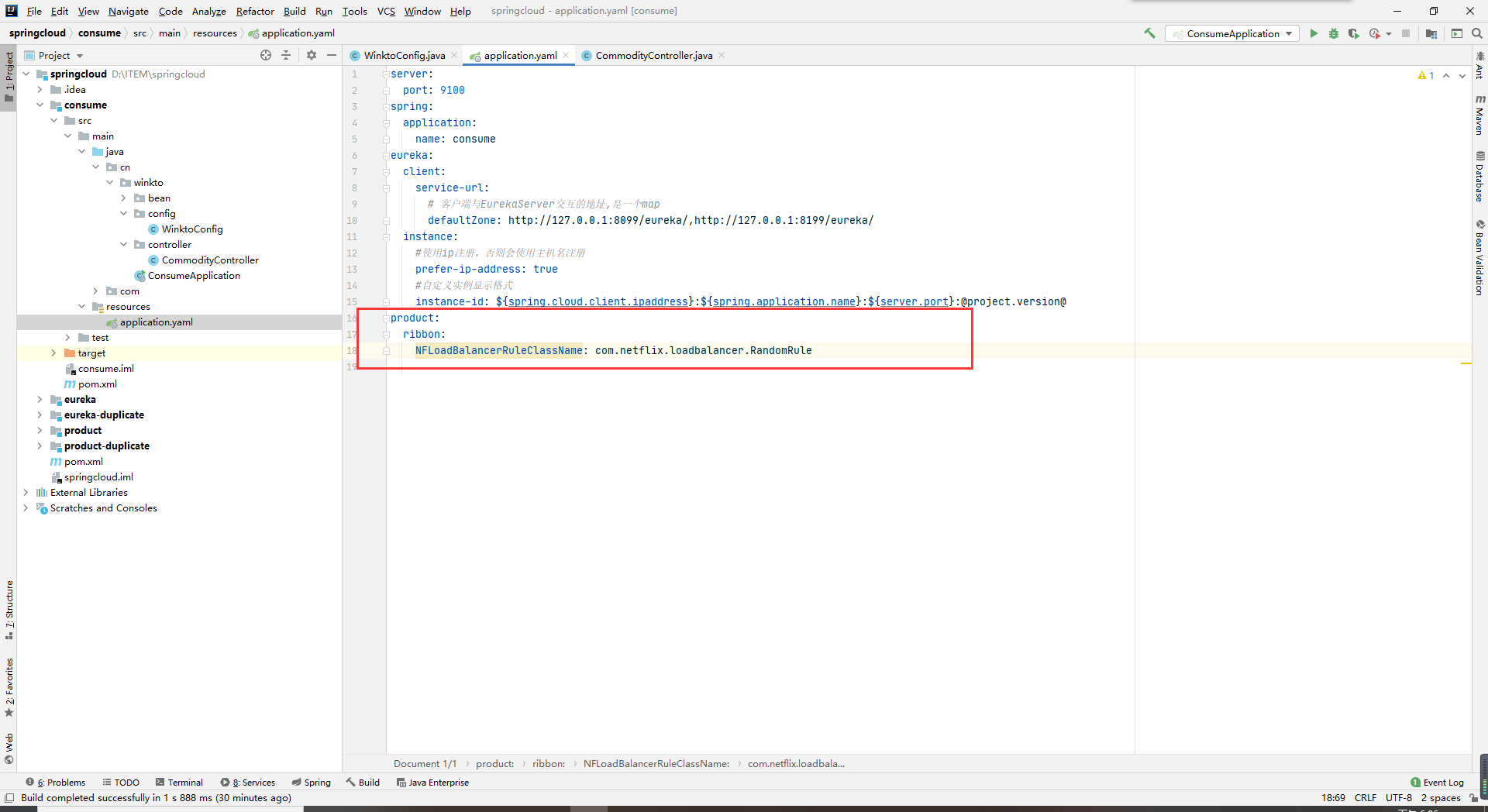
Task: Click CRLF line separator in status bar
Action: [1365, 798]
